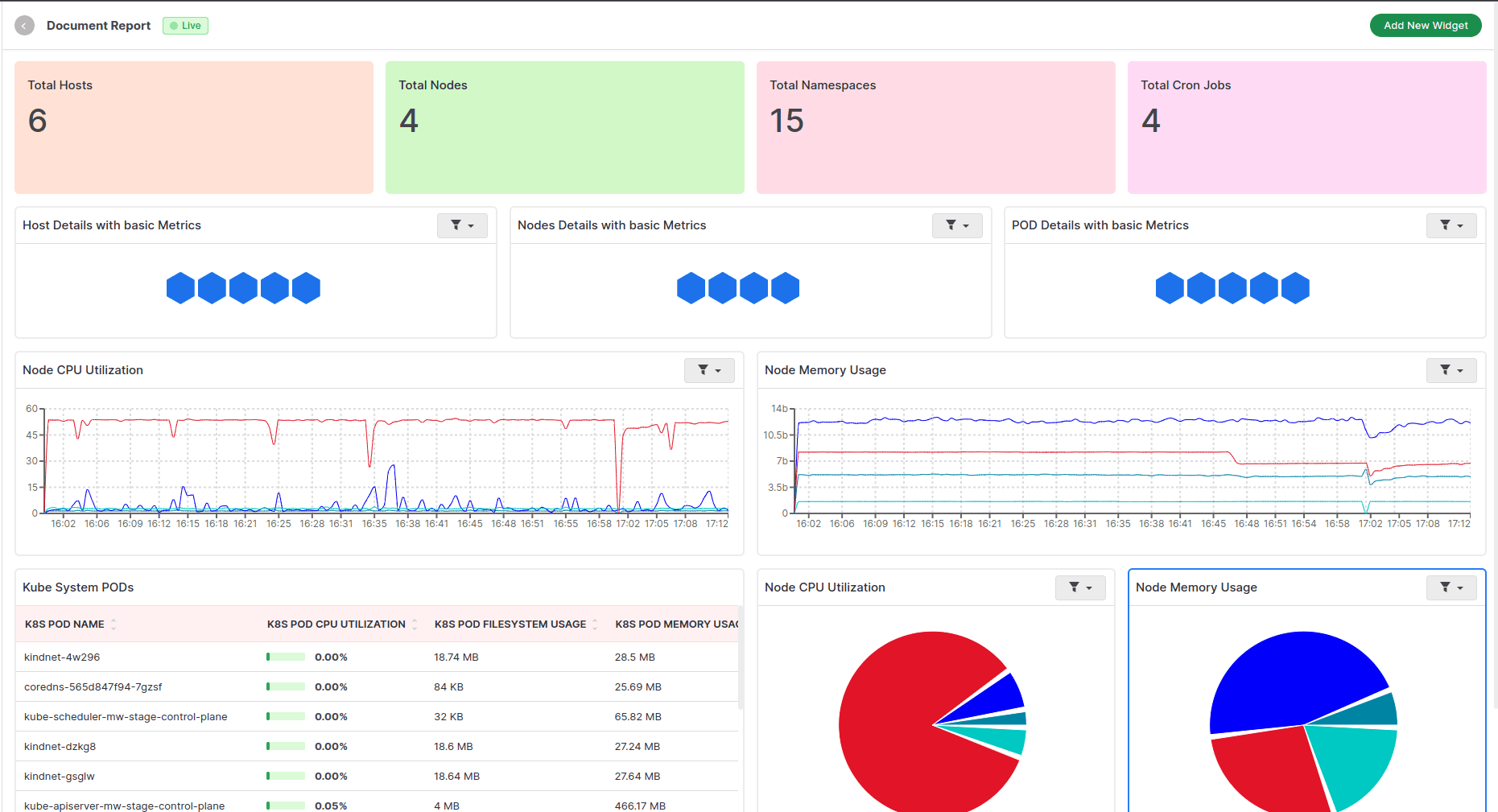
Task: Click the back arrow beside Document Report
Action: [x=24, y=25]
